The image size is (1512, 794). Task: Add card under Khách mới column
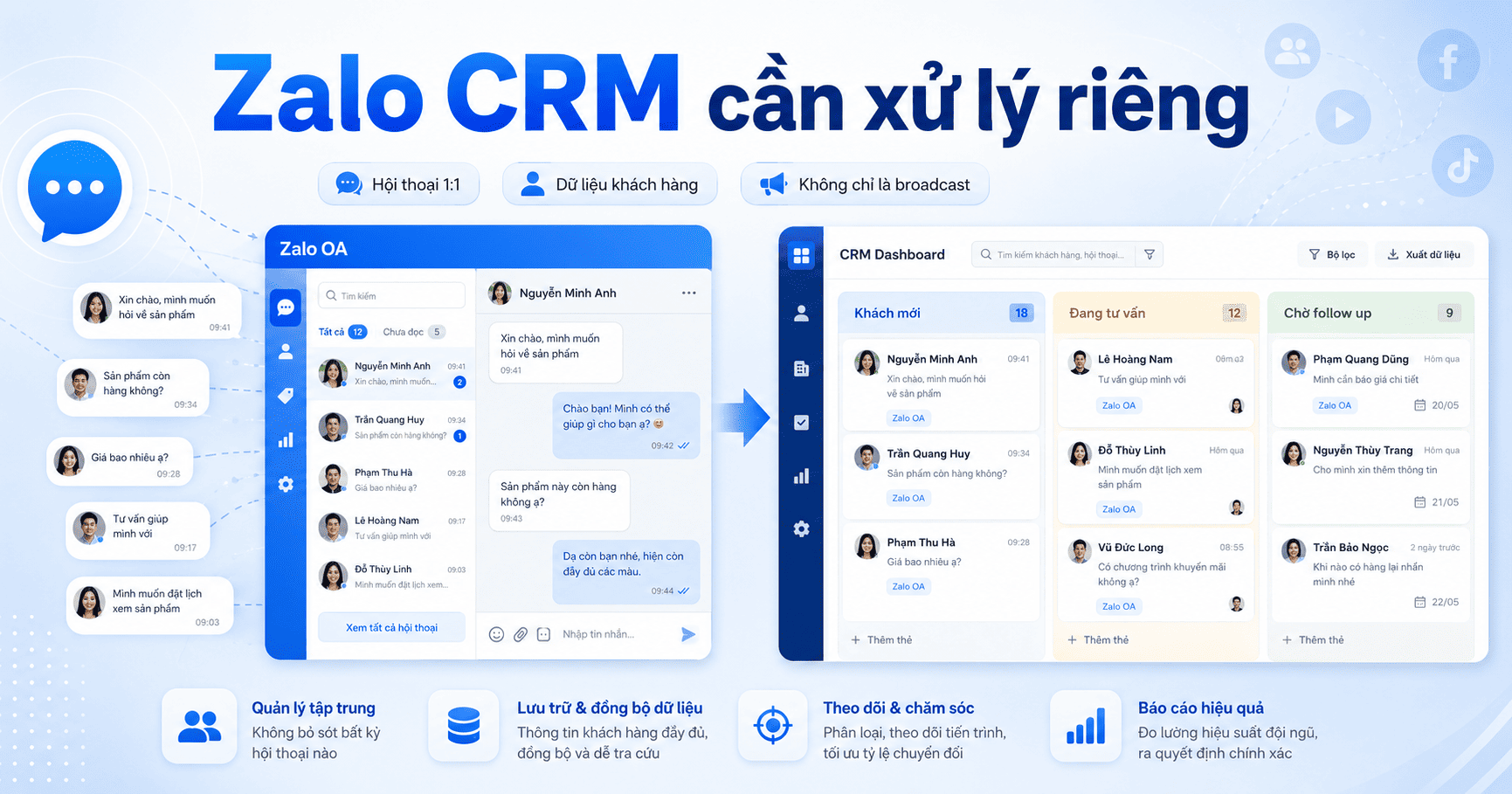881,640
